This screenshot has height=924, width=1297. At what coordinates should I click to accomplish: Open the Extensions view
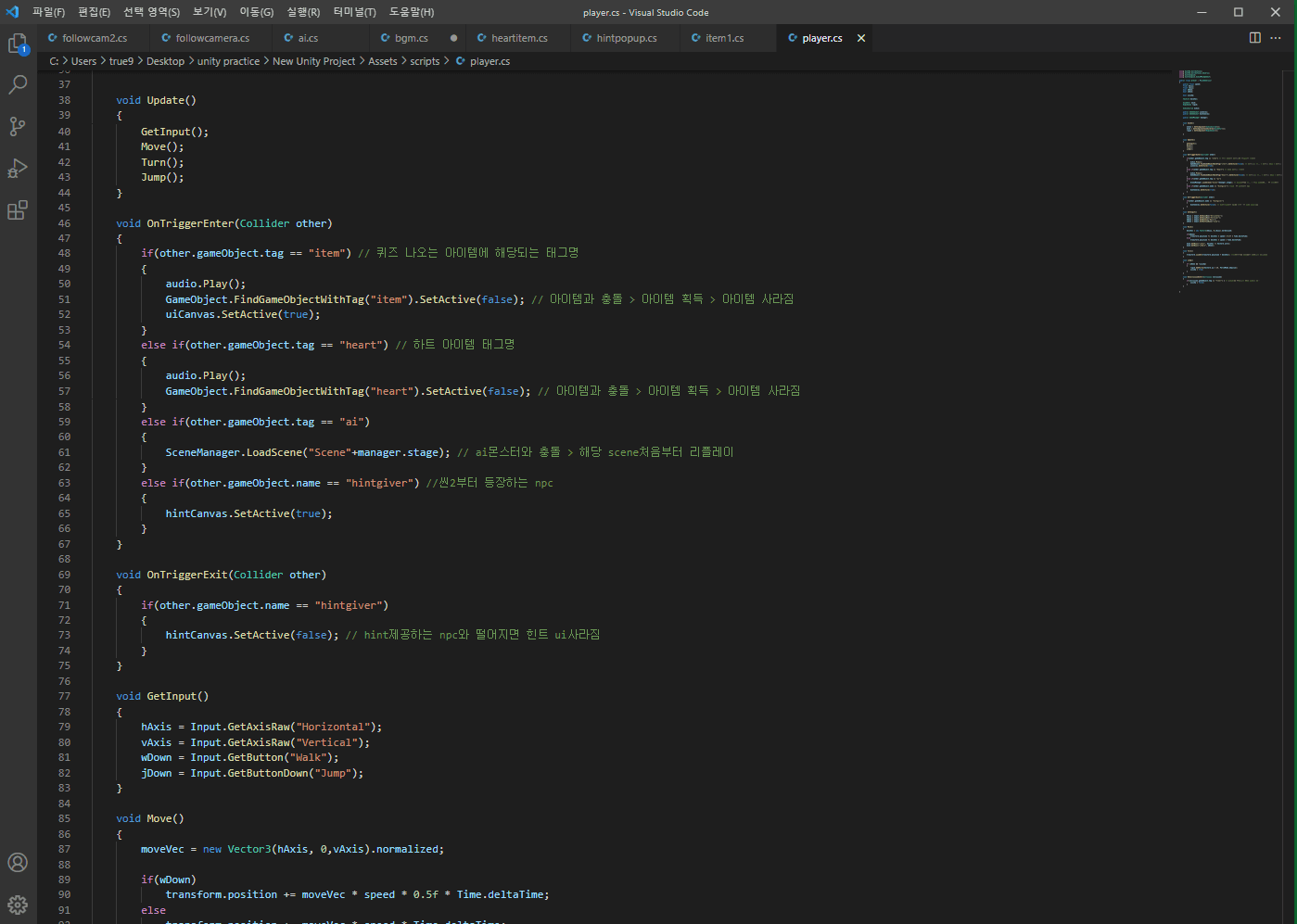18,210
